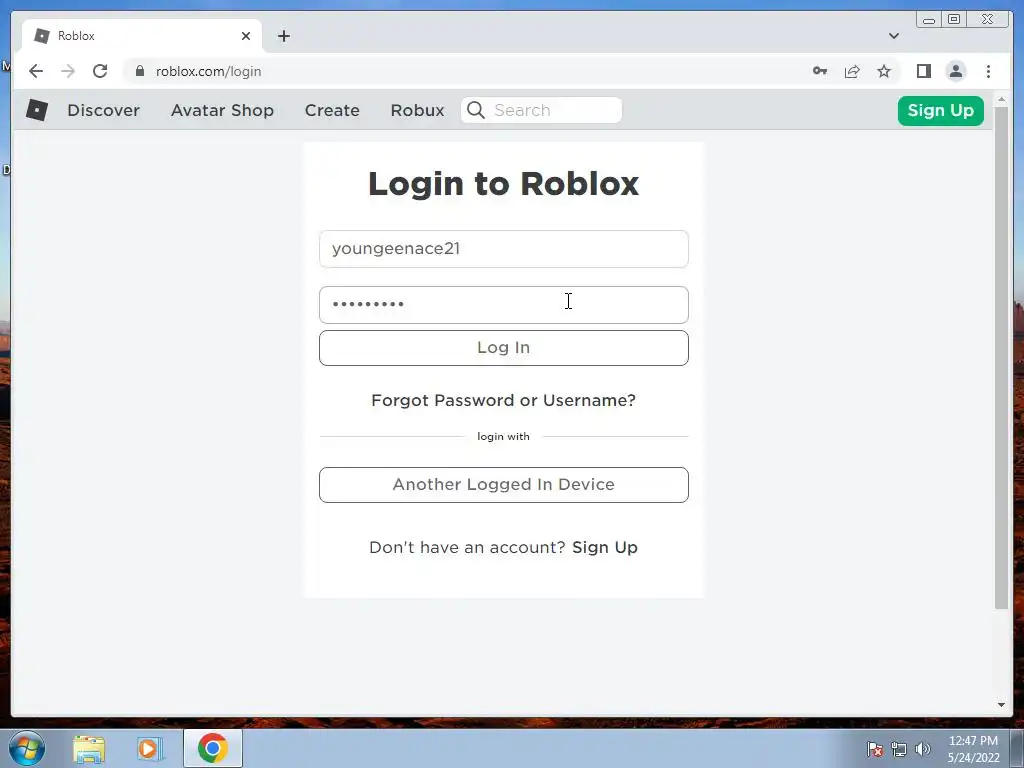This screenshot has height=768, width=1024.
Task: Click page scrollbar up arrow
Action: coord(1001,100)
